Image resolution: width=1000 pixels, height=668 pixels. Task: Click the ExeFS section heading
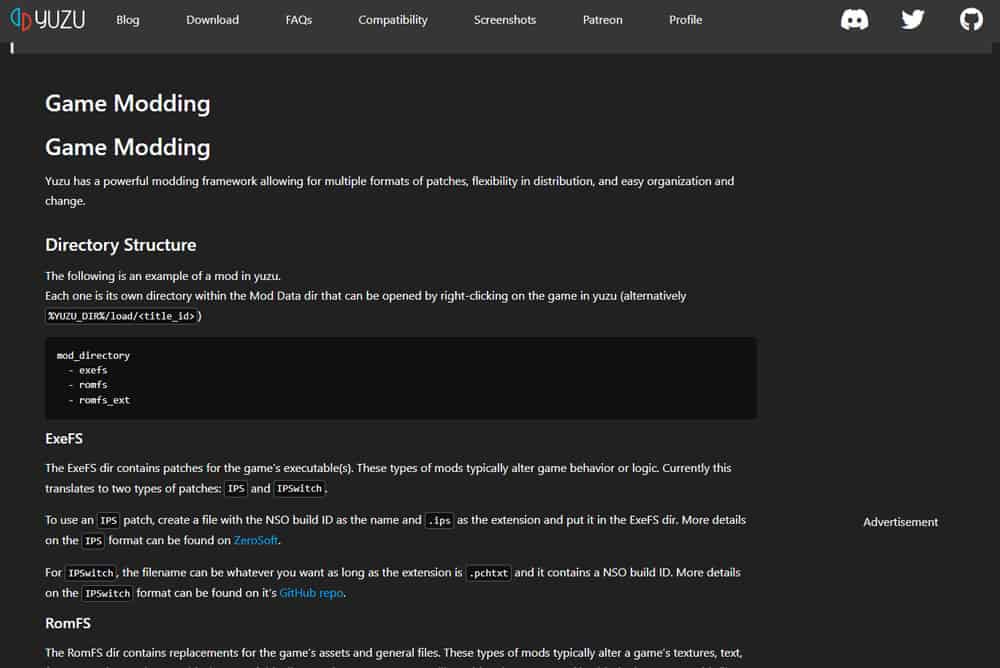pyautogui.click(x=64, y=439)
